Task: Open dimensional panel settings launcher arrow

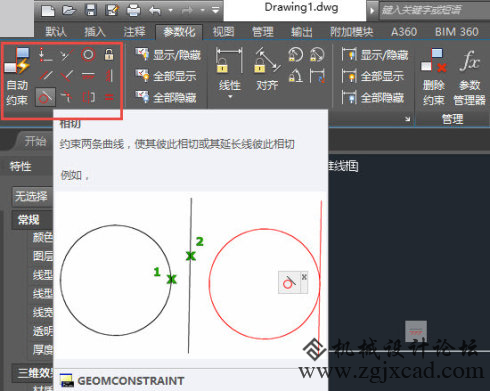Action: point(407,119)
